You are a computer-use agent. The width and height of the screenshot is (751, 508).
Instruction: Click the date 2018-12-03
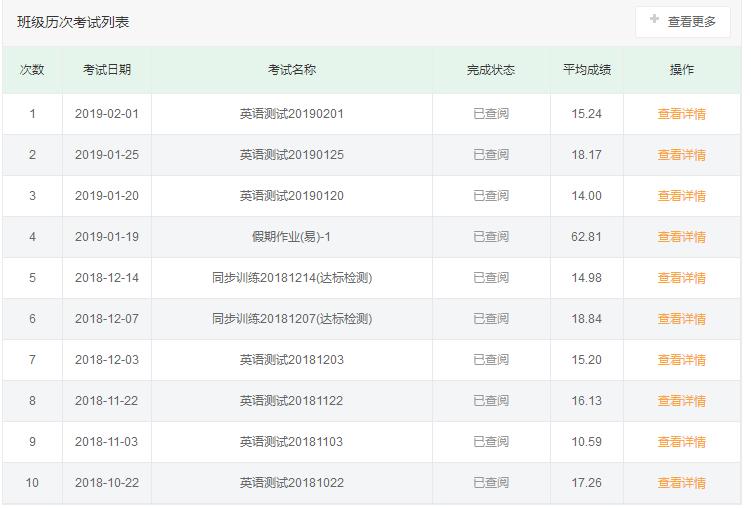[107, 360]
